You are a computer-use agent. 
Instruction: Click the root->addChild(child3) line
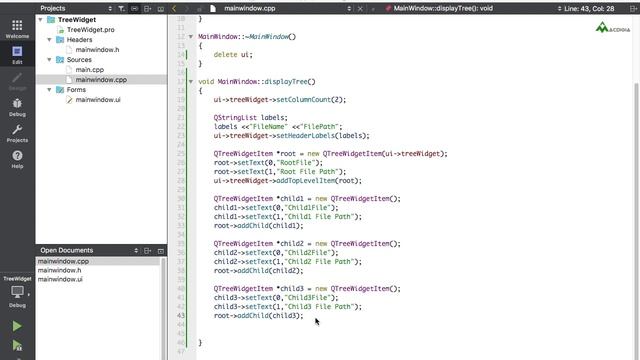pyautogui.click(x=259, y=316)
